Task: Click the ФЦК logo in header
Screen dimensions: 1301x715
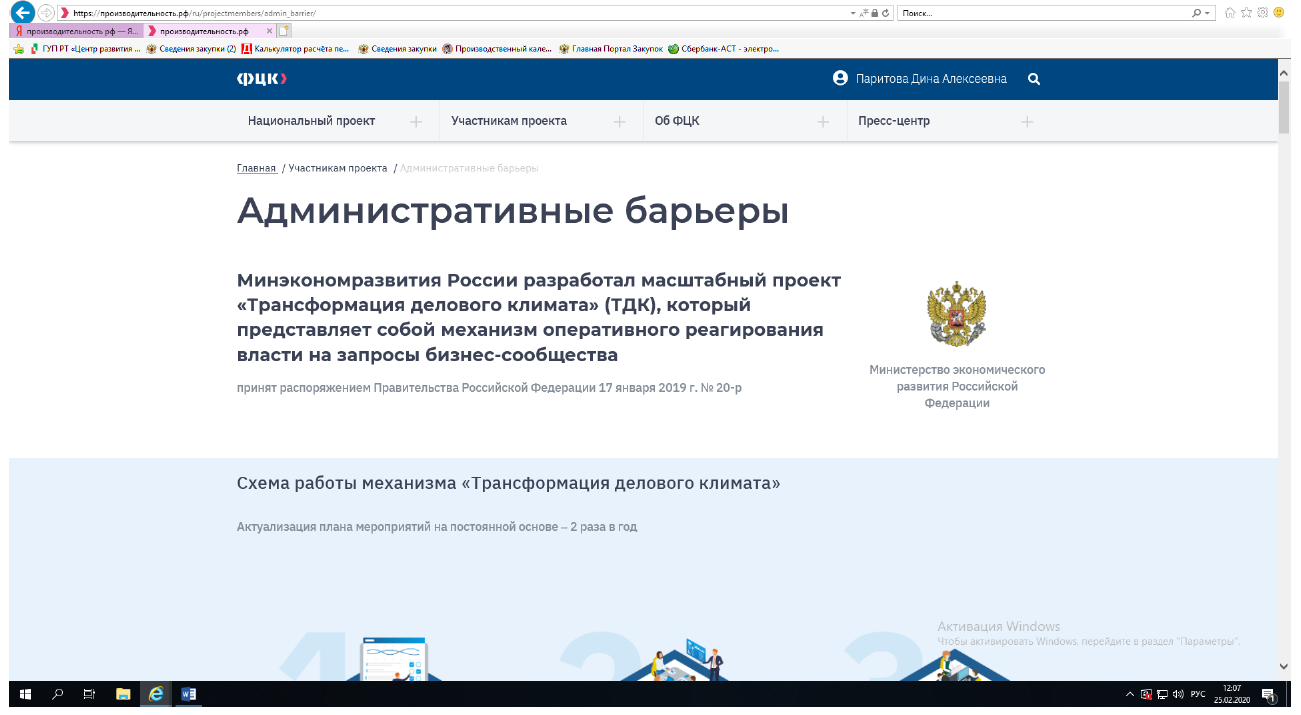Action: [262, 79]
